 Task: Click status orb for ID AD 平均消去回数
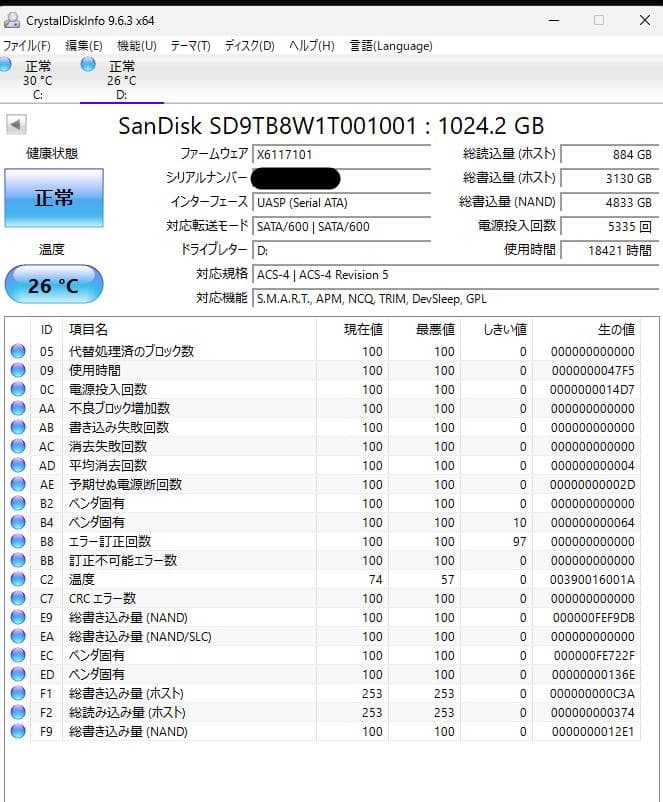tap(18, 465)
